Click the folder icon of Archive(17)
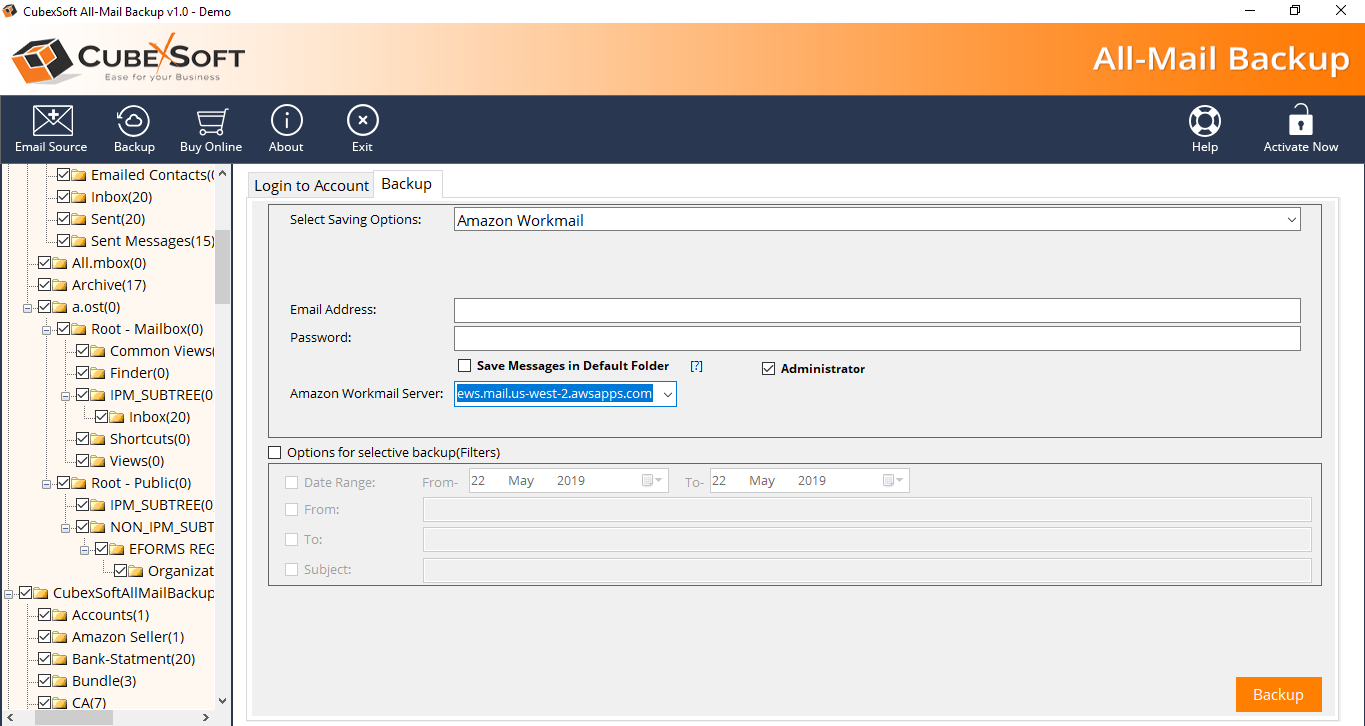Image resolution: width=1365 pixels, height=726 pixels. coord(61,285)
